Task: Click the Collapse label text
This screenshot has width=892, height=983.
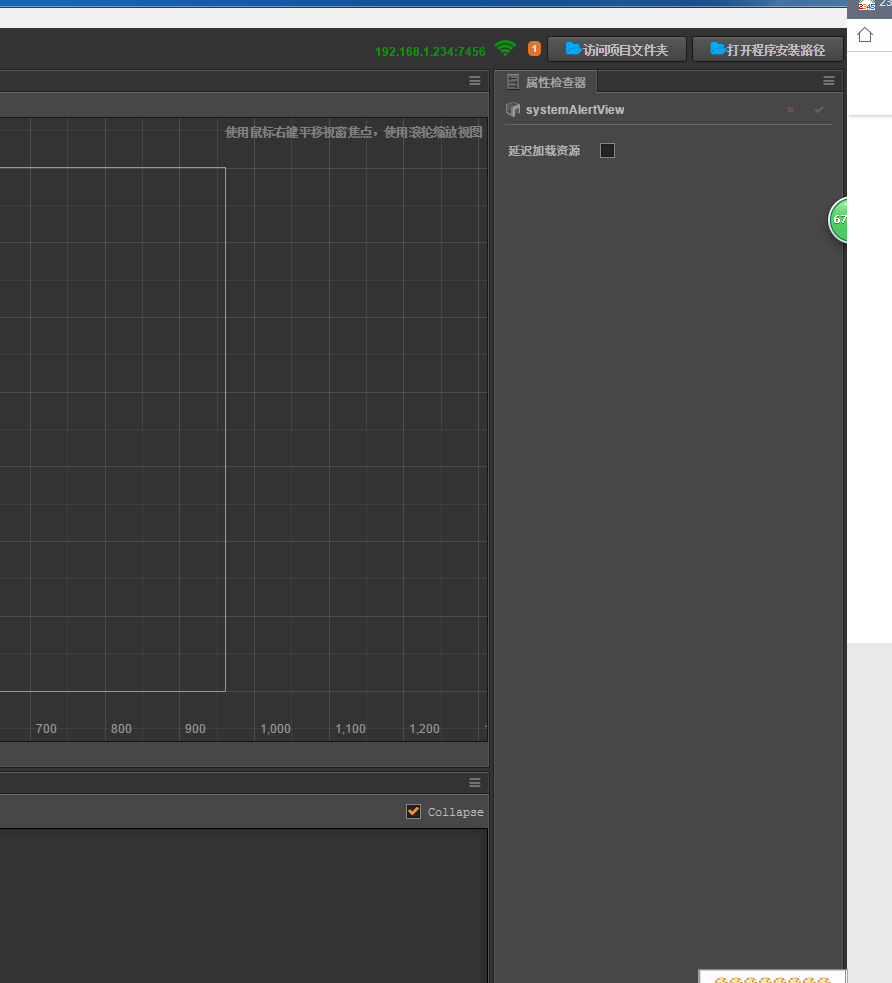Action: (456, 812)
